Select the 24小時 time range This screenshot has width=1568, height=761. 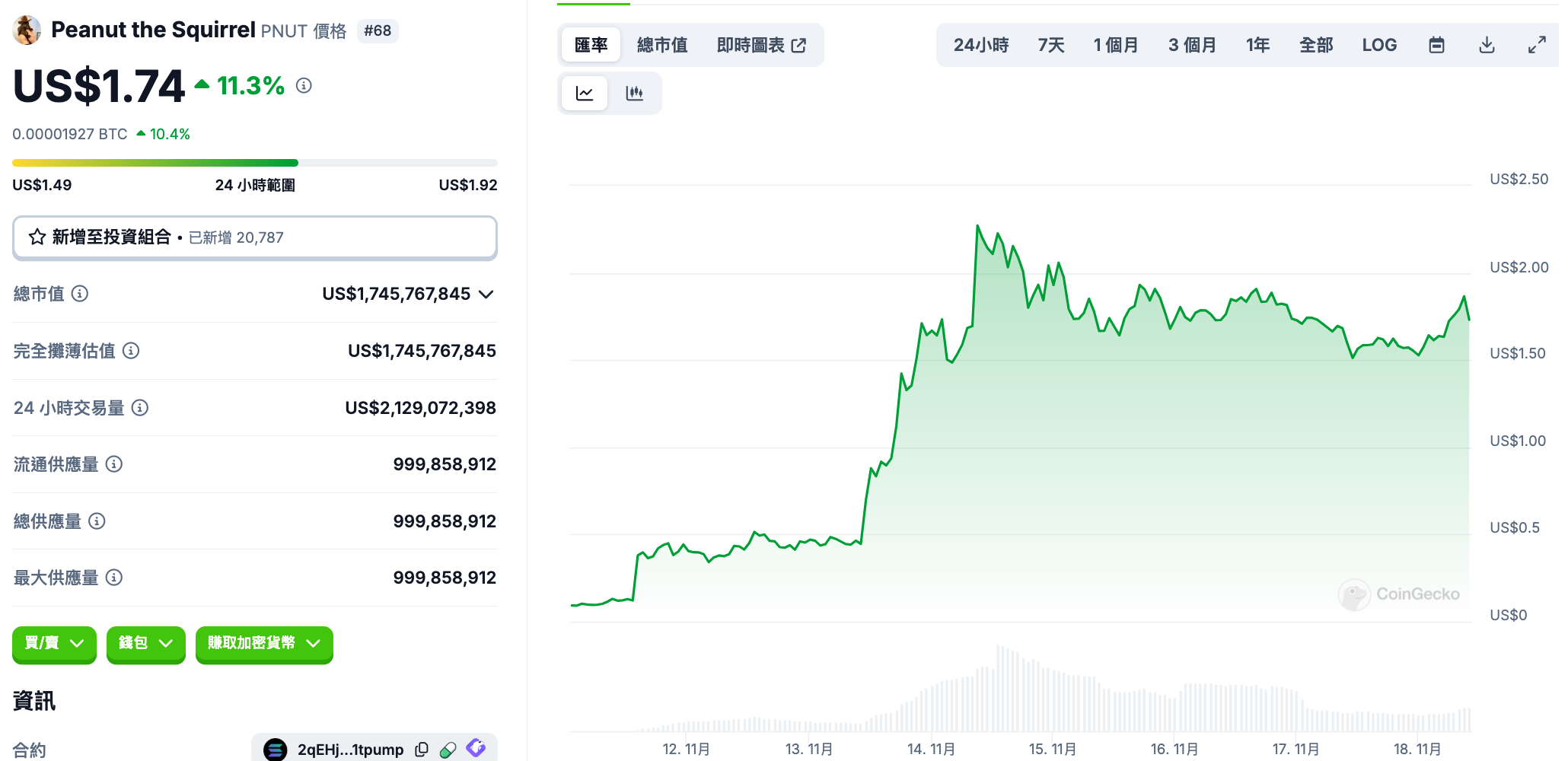click(980, 45)
